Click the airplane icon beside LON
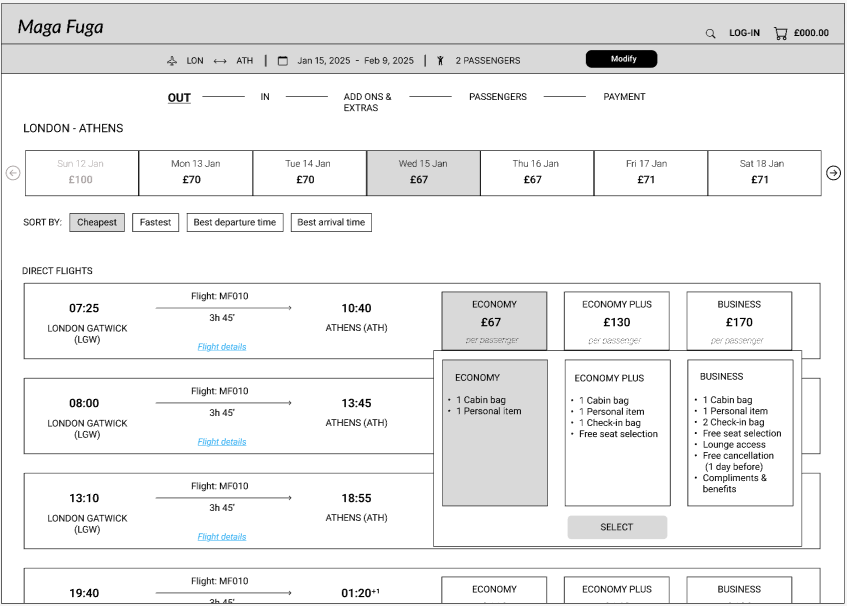Viewport: 847px width, 606px height. (172, 61)
